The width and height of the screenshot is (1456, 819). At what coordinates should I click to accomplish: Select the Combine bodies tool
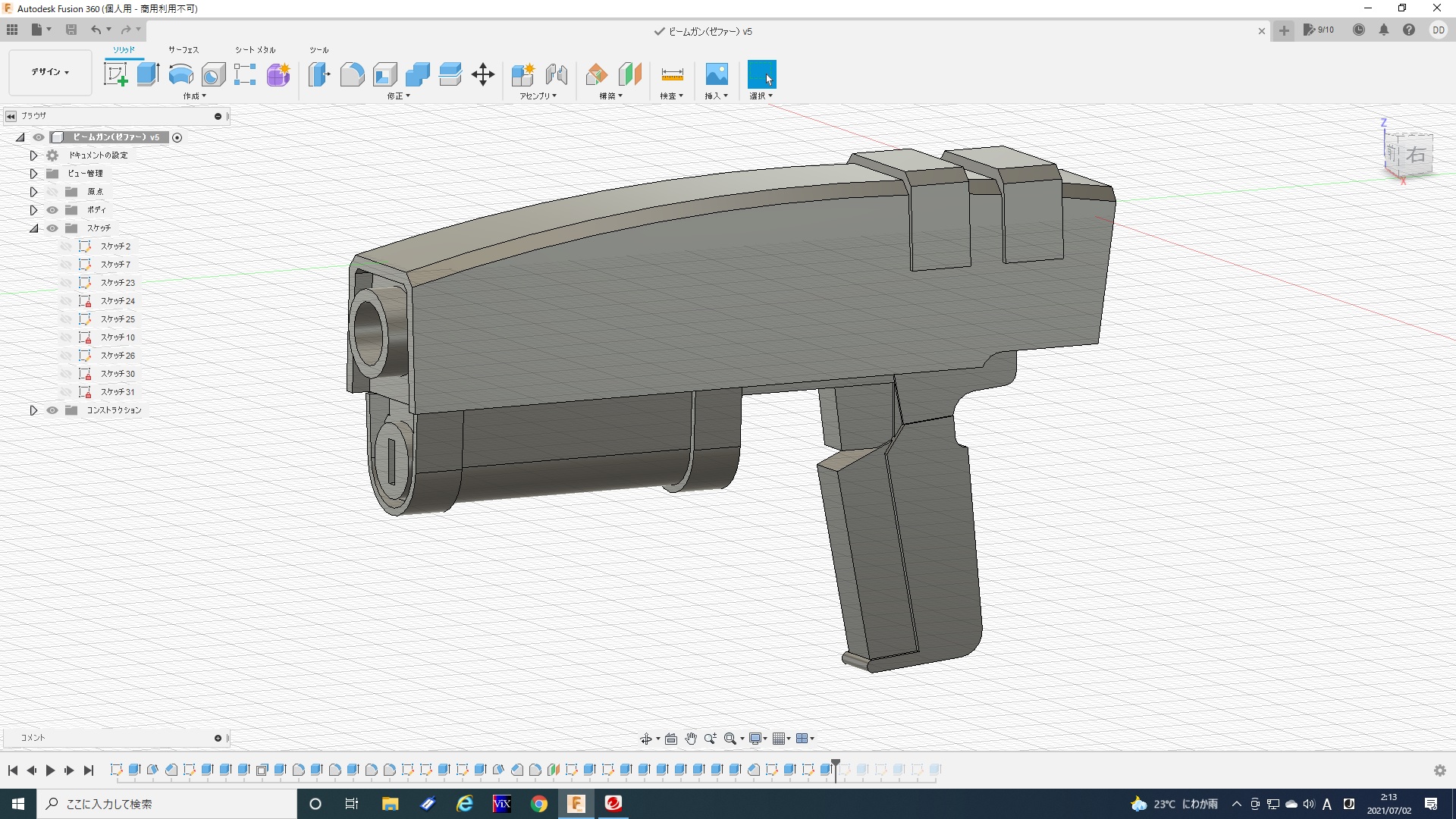417,74
